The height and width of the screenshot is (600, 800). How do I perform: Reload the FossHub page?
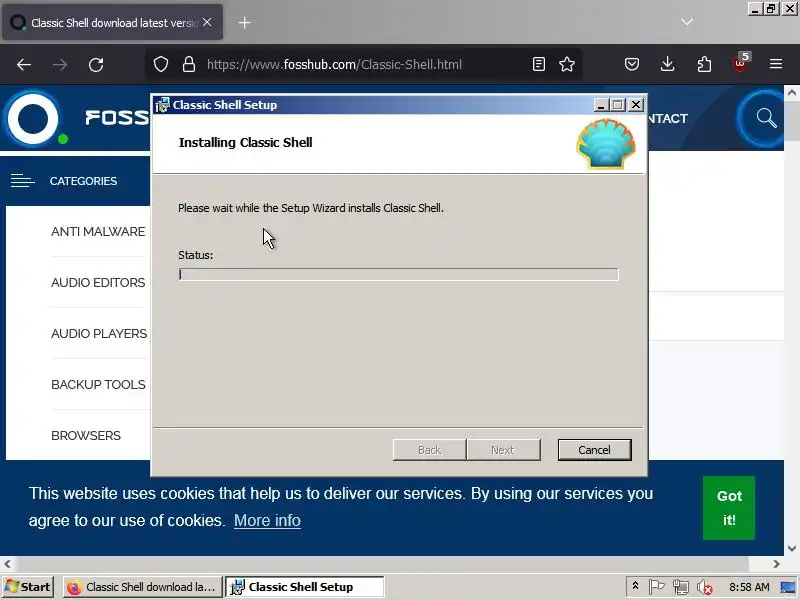point(96,65)
